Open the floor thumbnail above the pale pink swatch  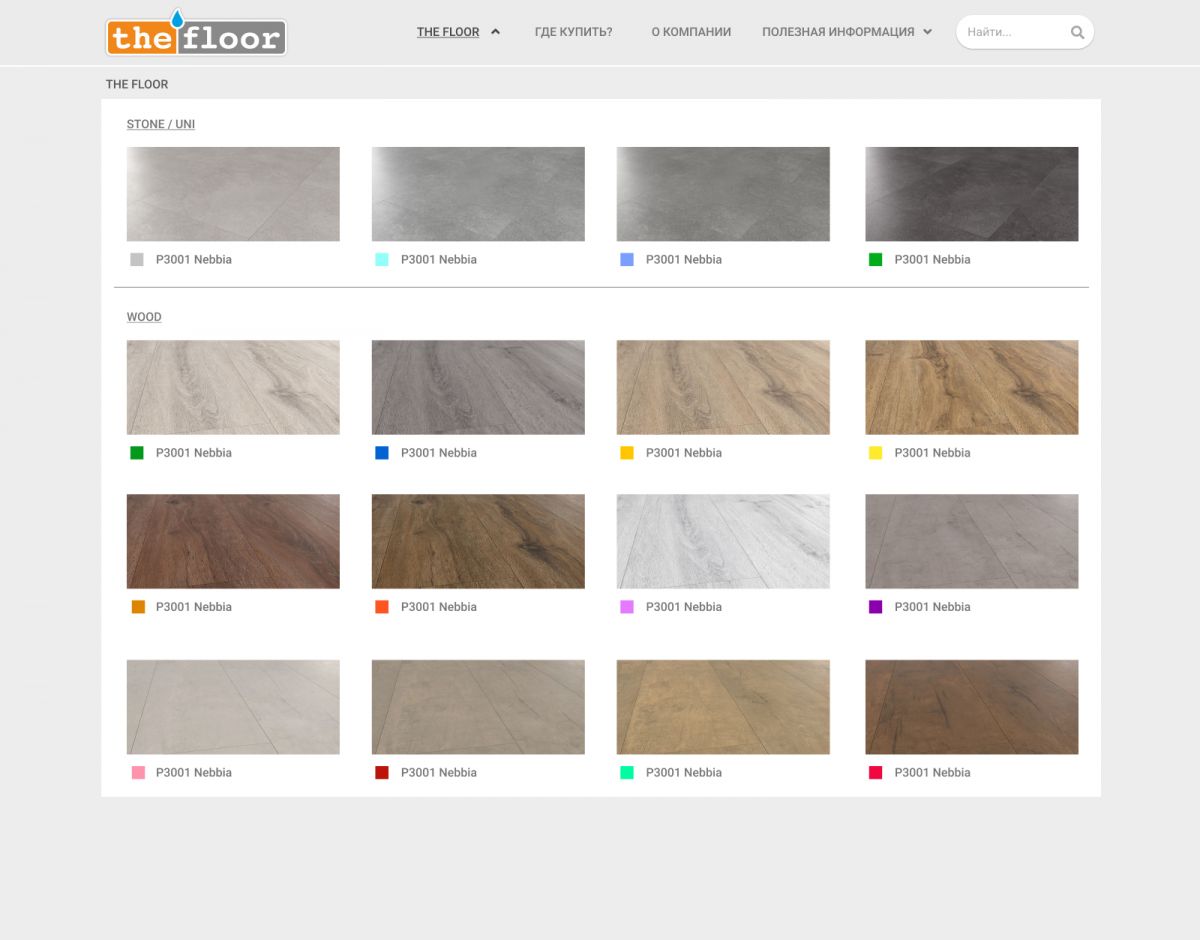(233, 707)
